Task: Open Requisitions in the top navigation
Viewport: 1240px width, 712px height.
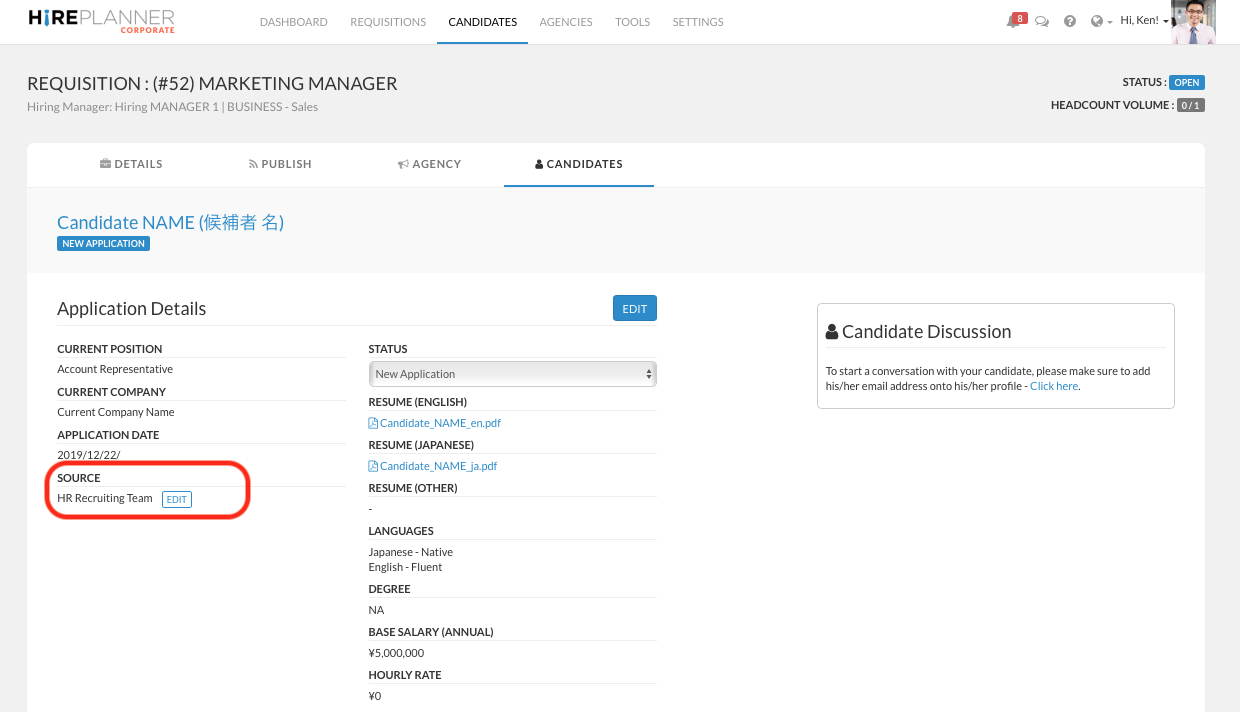Action: click(x=388, y=22)
